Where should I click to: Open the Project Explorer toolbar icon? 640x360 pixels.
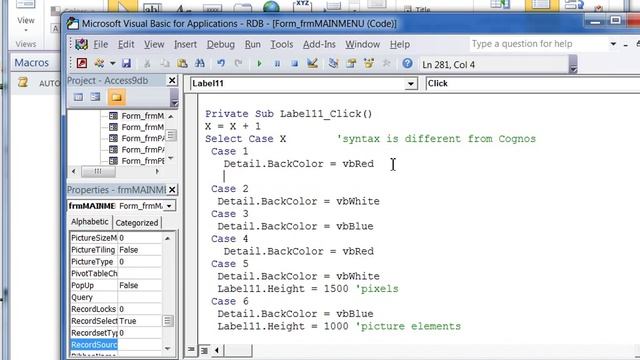point(333,63)
